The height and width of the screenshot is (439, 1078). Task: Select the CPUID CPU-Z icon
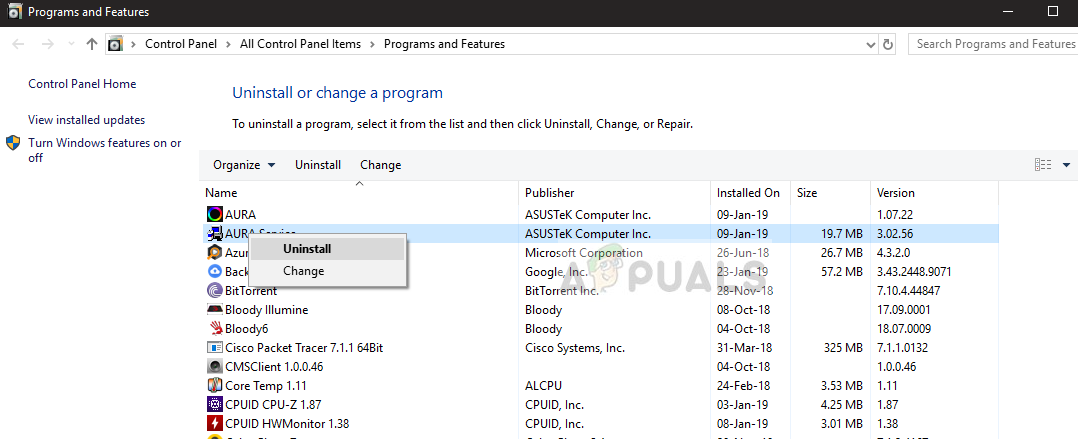click(214, 405)
